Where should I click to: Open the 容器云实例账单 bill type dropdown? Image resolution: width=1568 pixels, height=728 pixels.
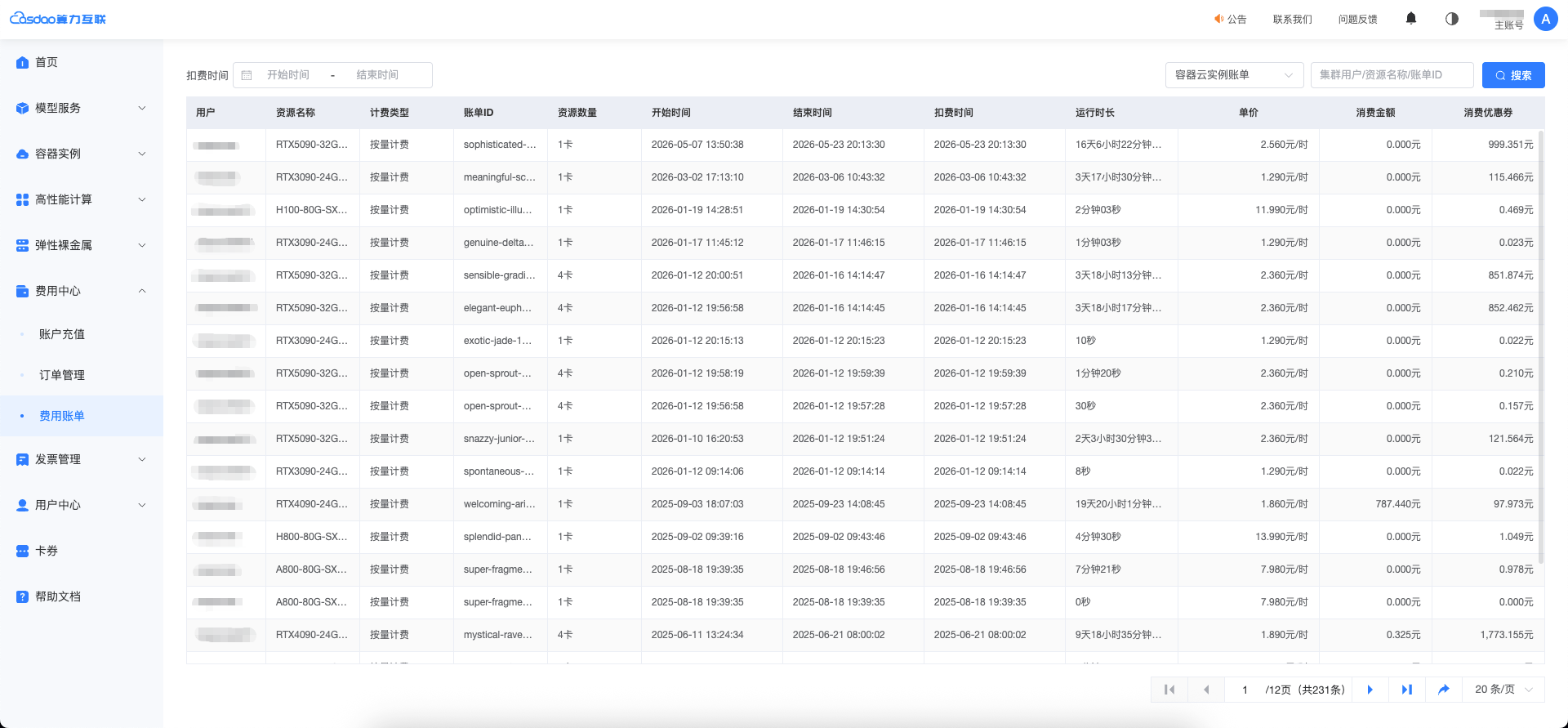tap(1234, 75)
